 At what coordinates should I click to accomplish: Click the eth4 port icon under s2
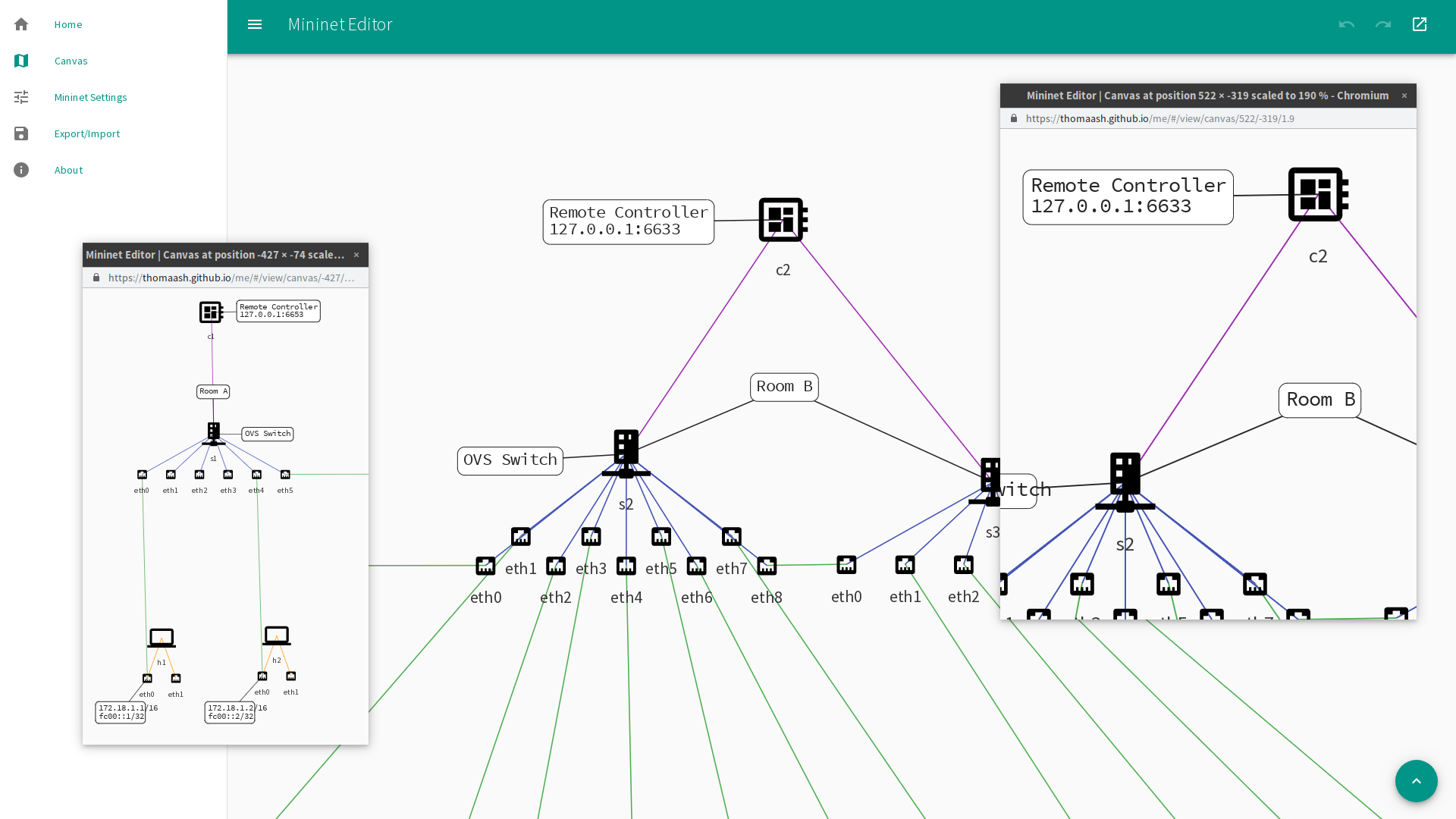pyautogui.click(x=626, y=566)
